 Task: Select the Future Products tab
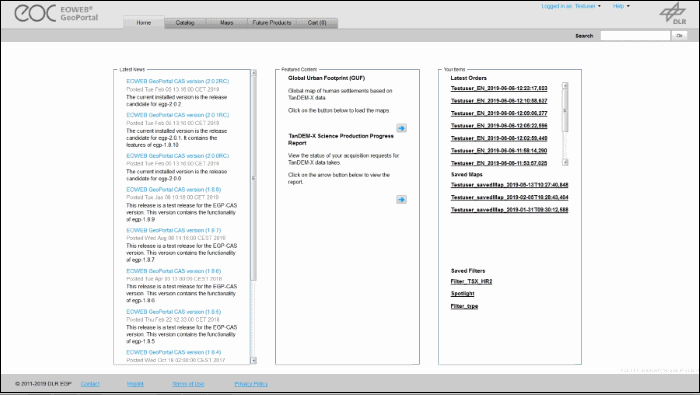pos(271,23)
